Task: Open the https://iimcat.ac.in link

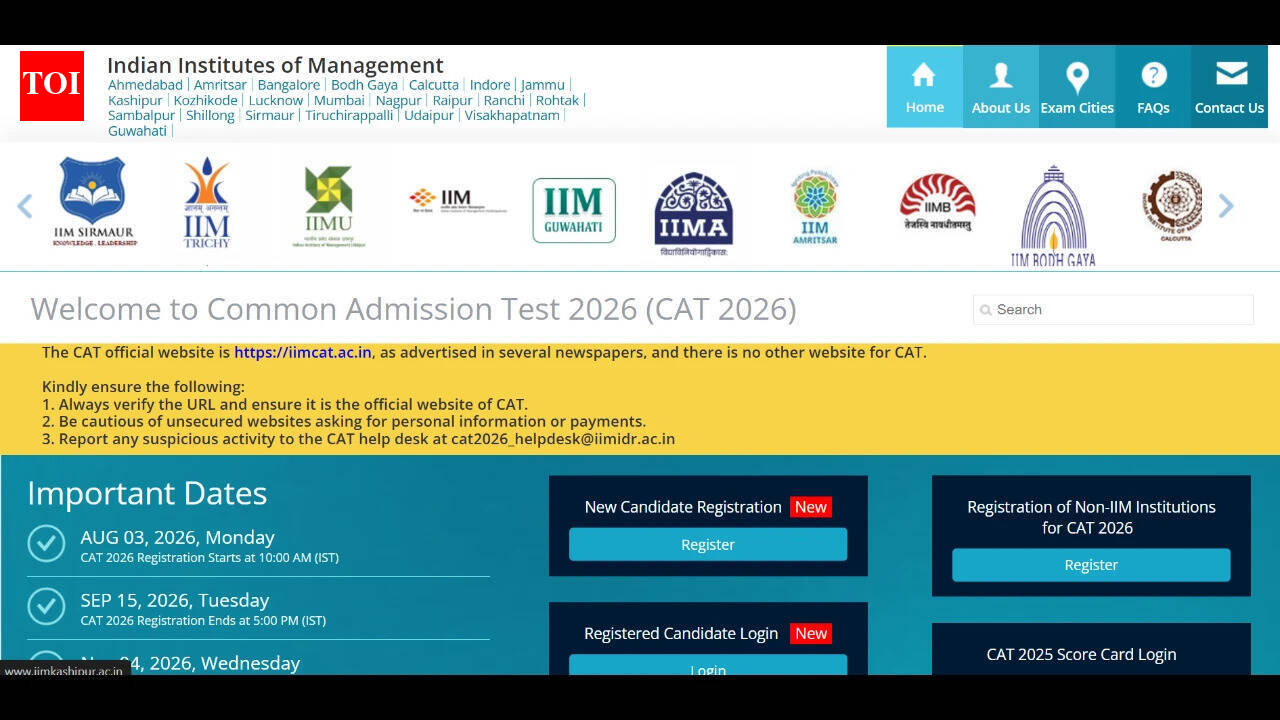Action: click(x=303, y=352)
